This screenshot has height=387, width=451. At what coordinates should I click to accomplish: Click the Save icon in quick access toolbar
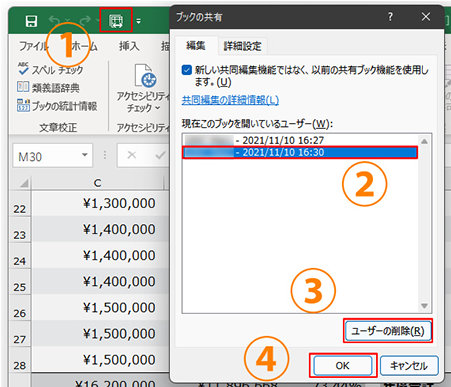tap(31, 21)
